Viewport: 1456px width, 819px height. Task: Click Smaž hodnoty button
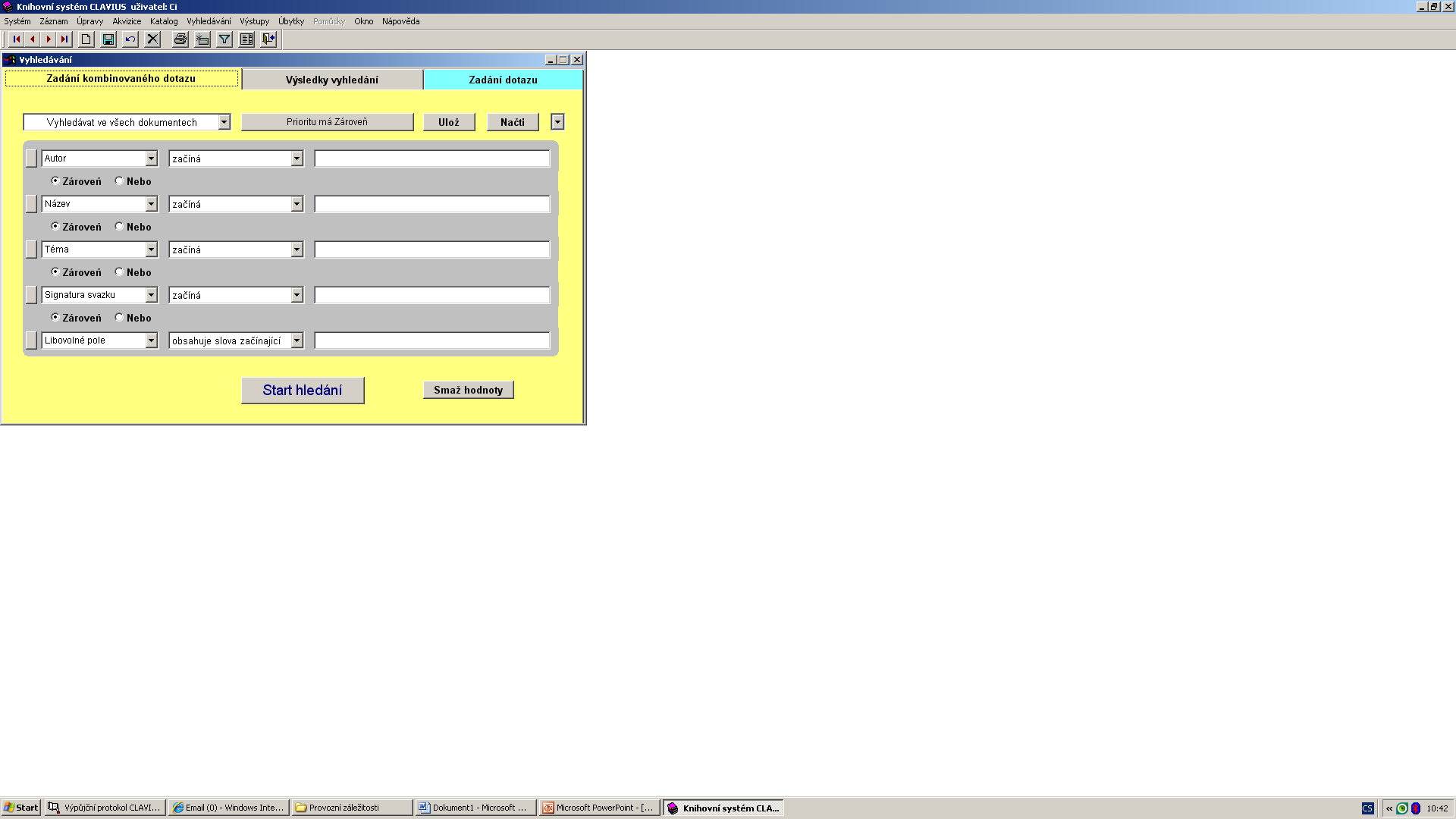(468, 390)
